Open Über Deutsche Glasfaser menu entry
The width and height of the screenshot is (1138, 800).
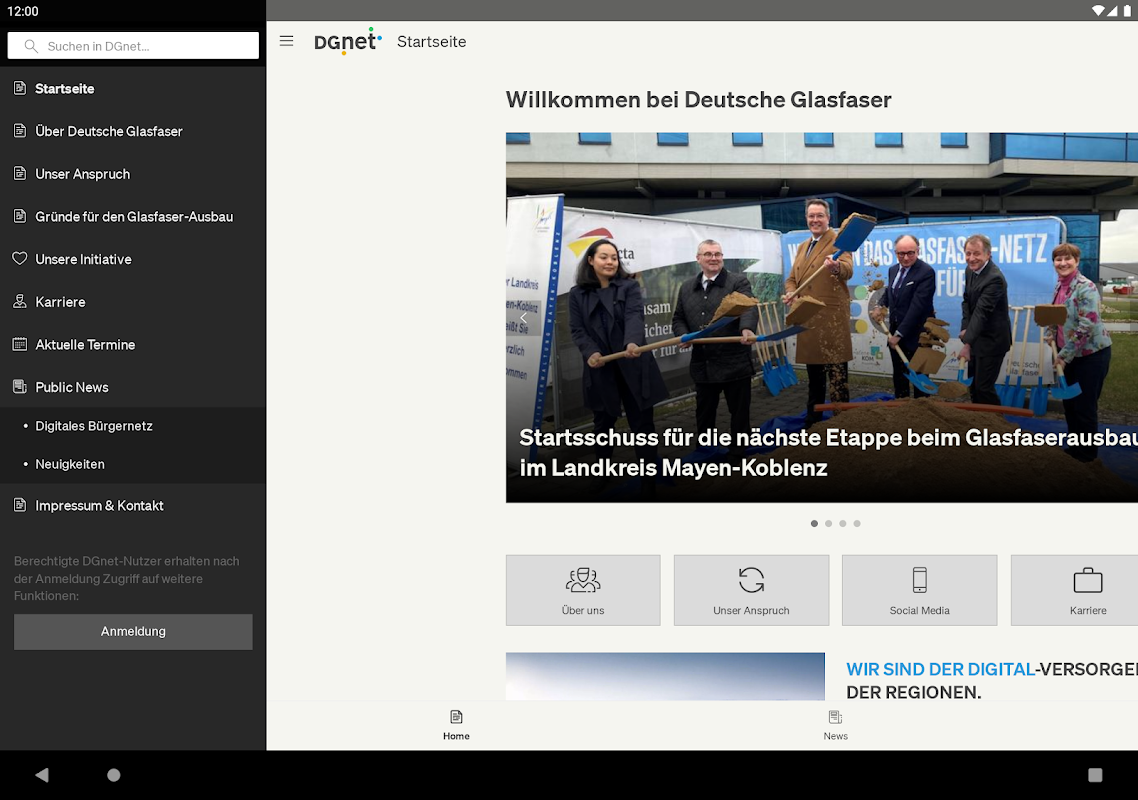[x=133, y=131]
